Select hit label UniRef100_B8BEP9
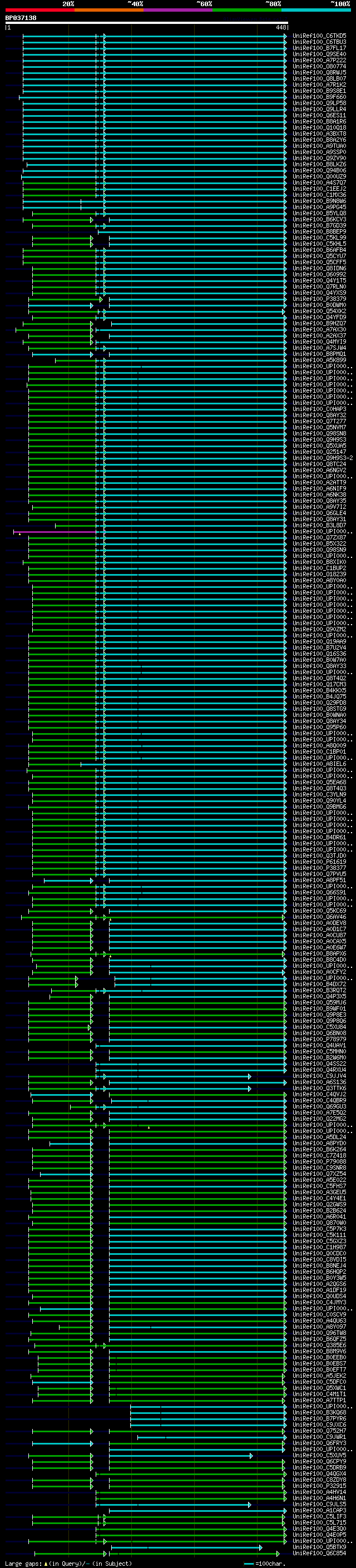This screenshot has height=1568, width=356. click(x=319, y=232)
